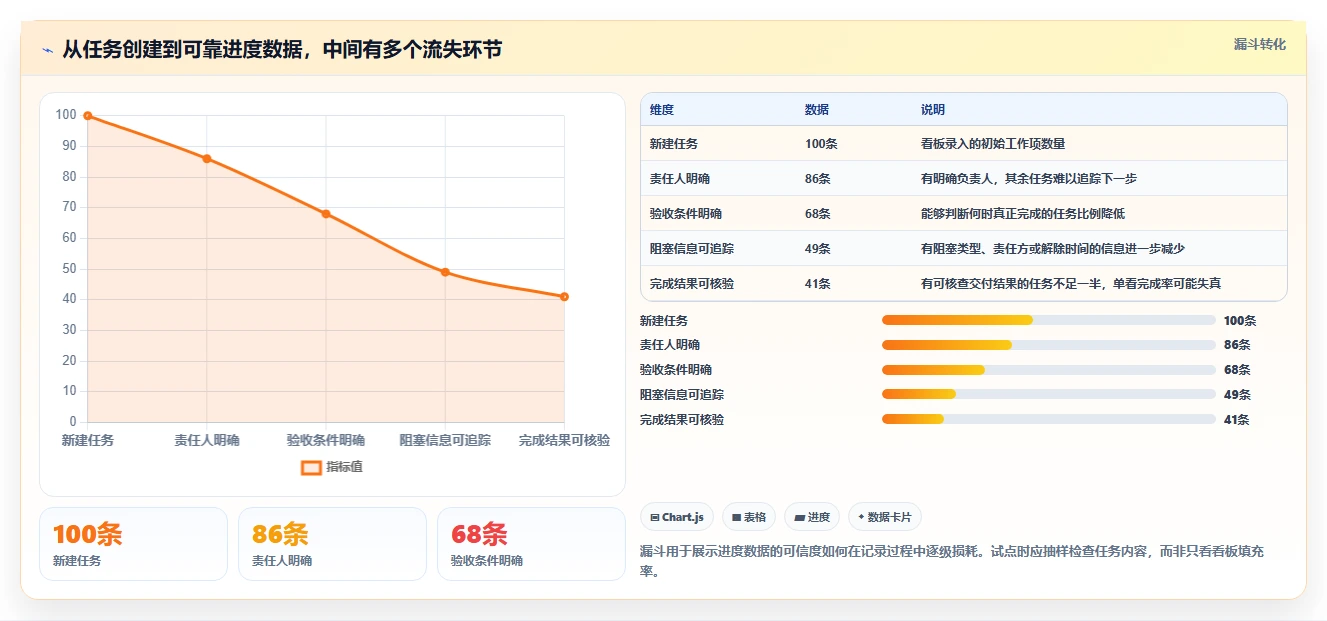This screenshot has width=1327, height=621.
Task: Select the 新建任务 data point on chart
Action: (x=88, y=116)
